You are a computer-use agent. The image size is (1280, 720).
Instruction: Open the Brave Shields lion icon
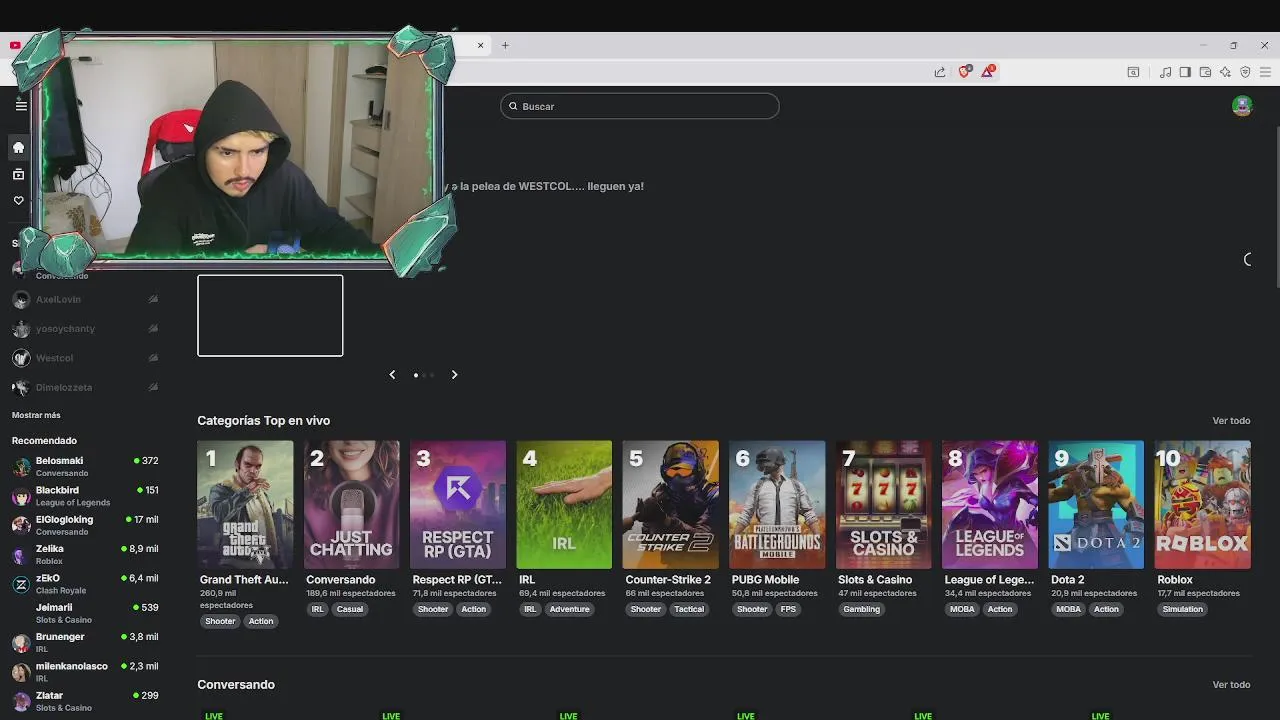click(965, 71)
